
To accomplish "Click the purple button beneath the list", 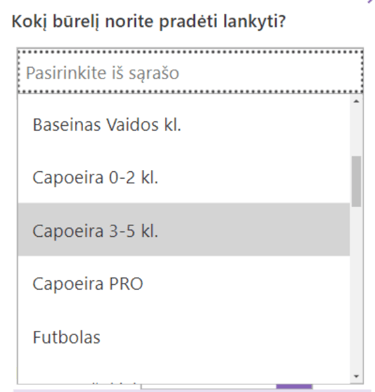I will pos(294,387).
